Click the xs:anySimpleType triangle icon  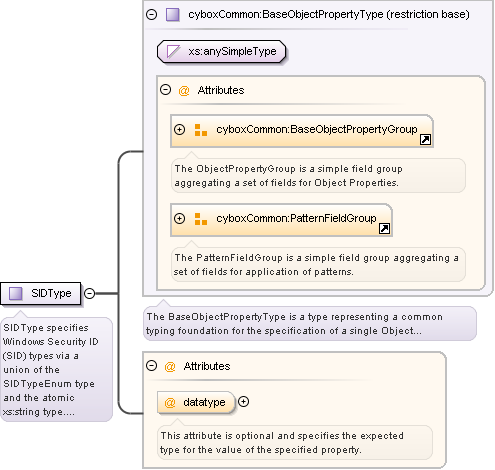tap(173, 51)
